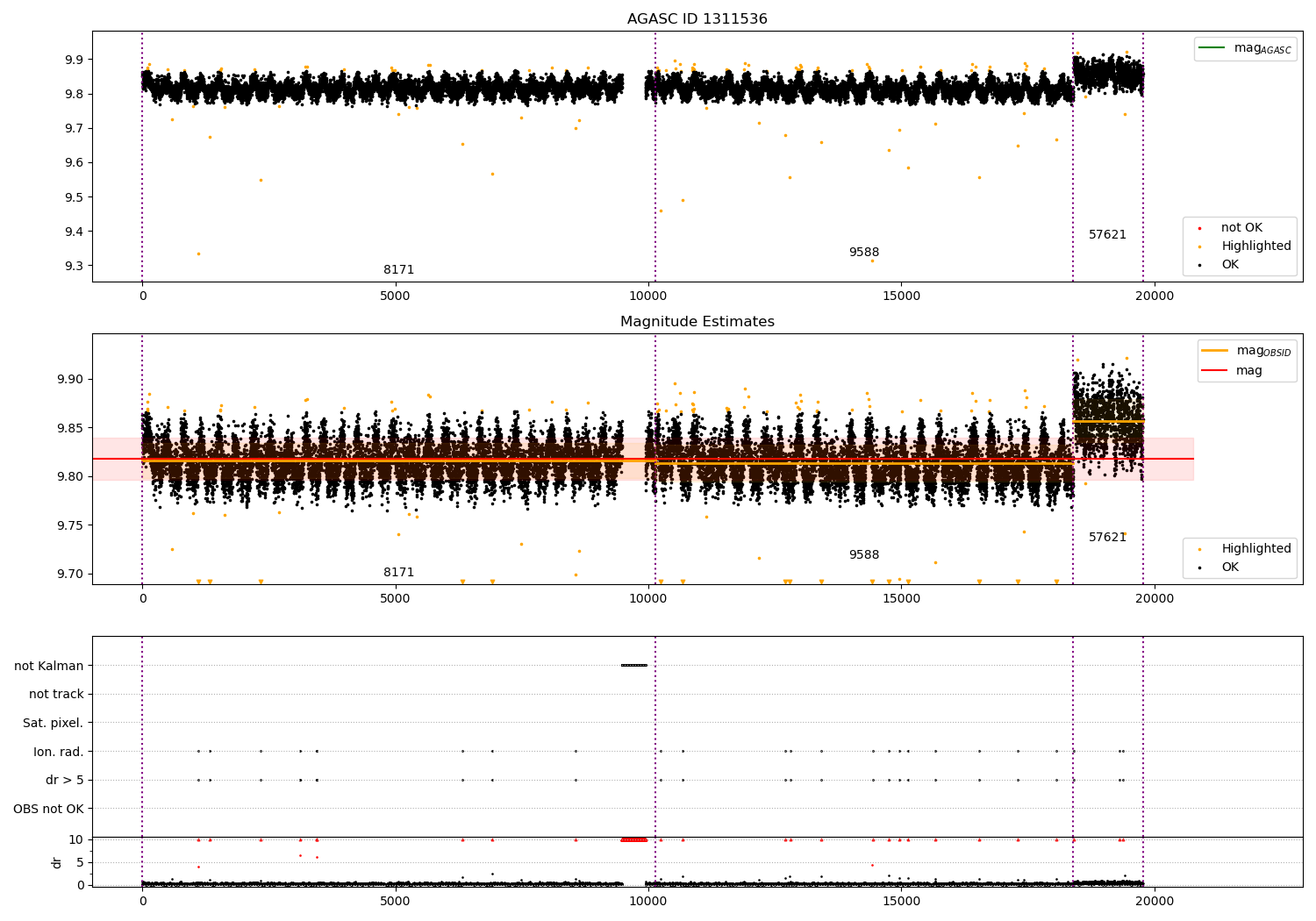Click the 9.70 y-axis tick label

tap(71, 575)
